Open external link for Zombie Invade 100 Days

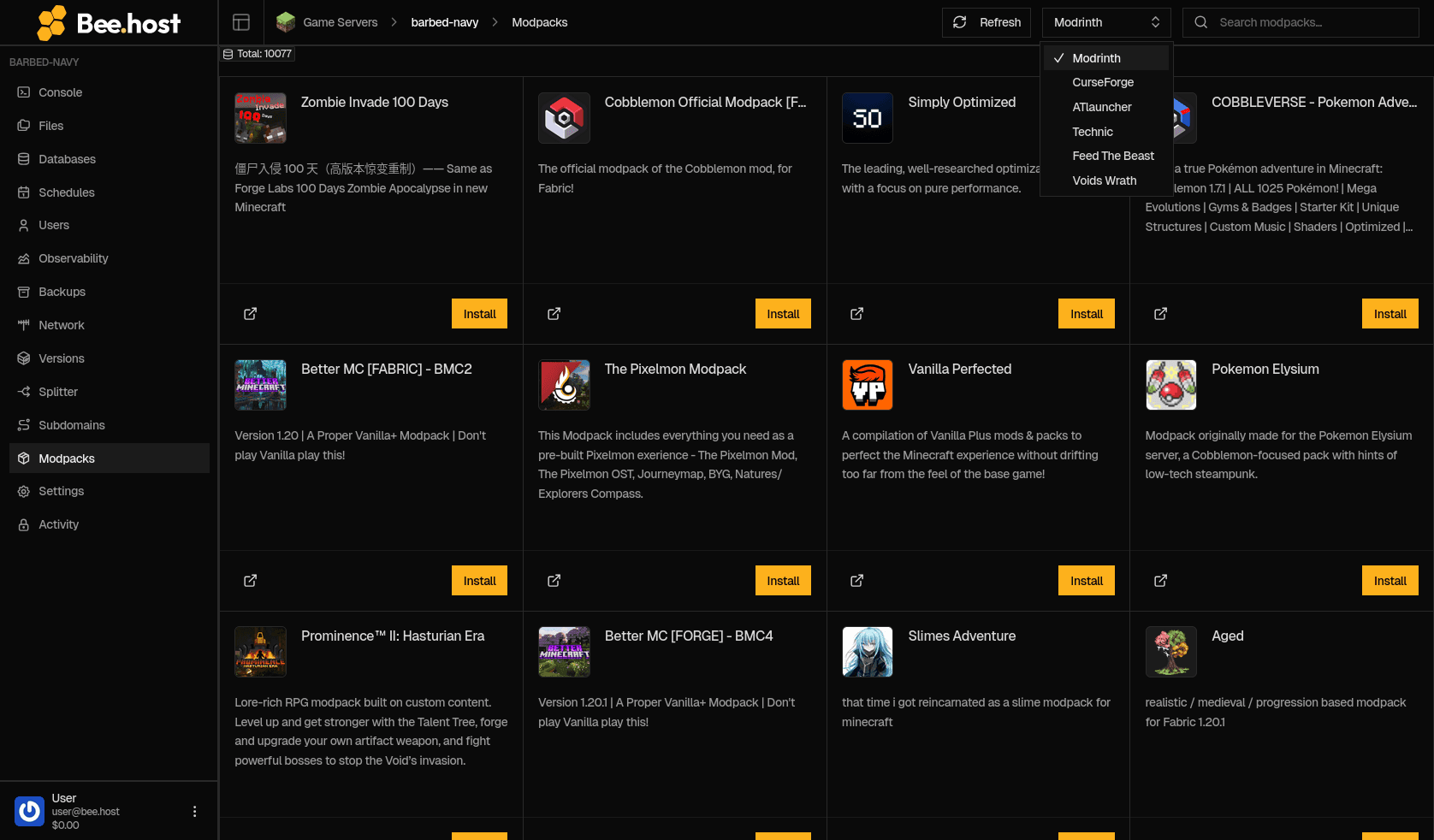251,314
